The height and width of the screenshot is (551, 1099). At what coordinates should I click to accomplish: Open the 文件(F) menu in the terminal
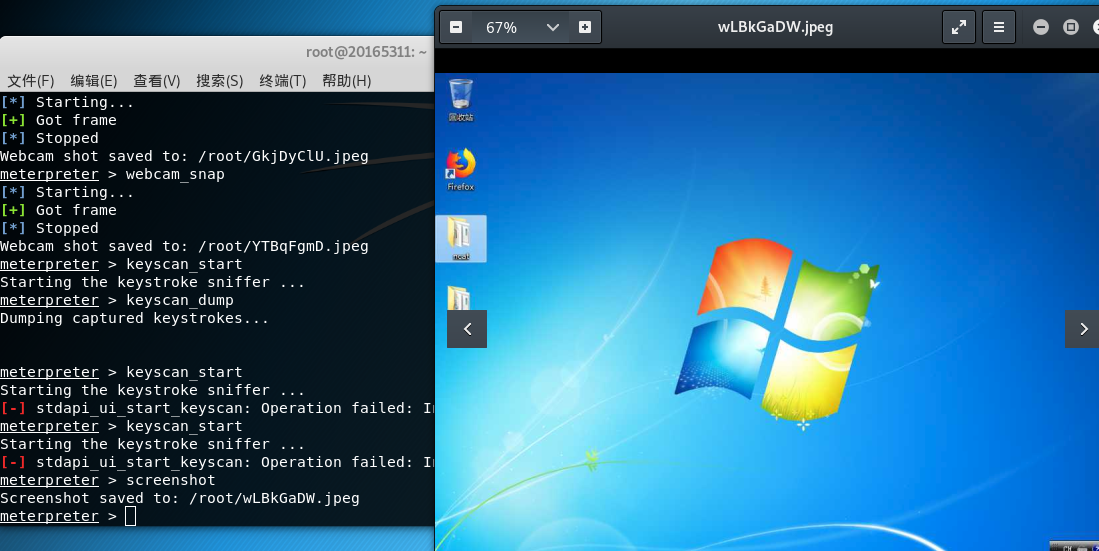point(31,81)
